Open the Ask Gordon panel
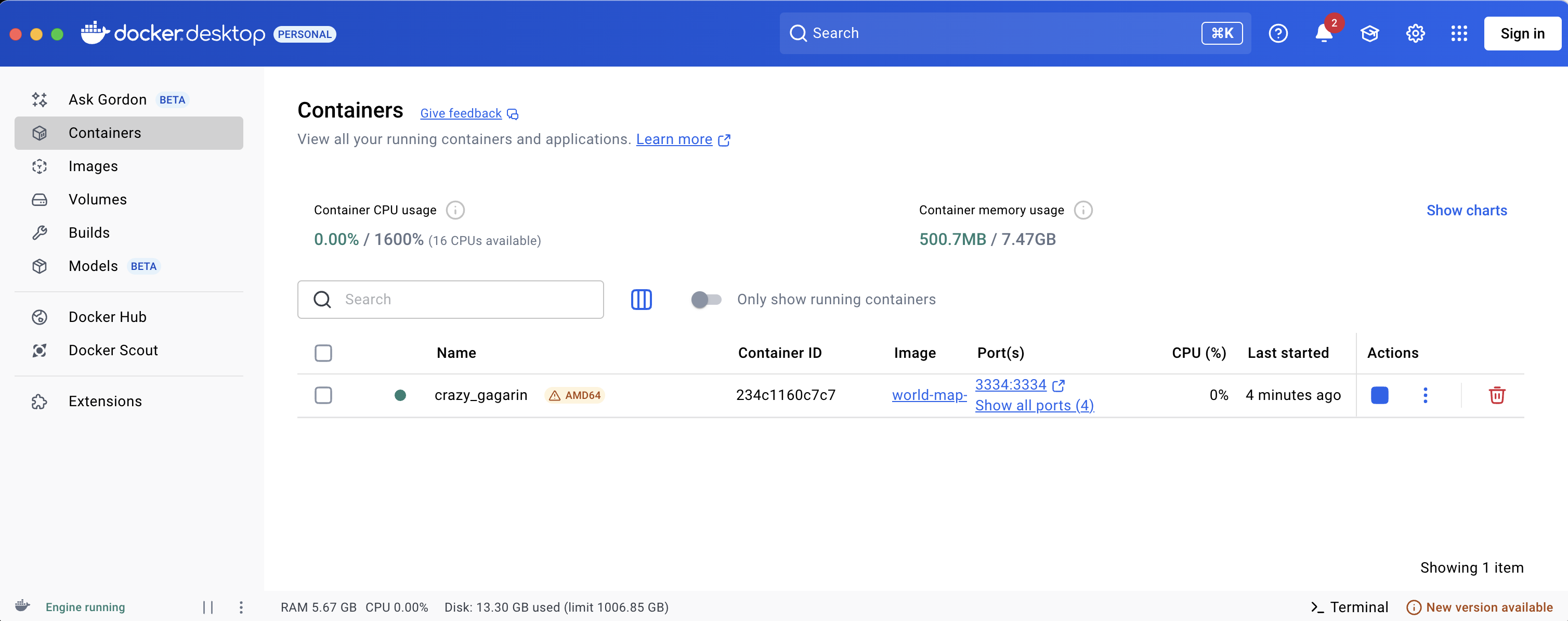The width and height of the screenshot is (1568, 621). pyautogui.click(x=108, y=99)
